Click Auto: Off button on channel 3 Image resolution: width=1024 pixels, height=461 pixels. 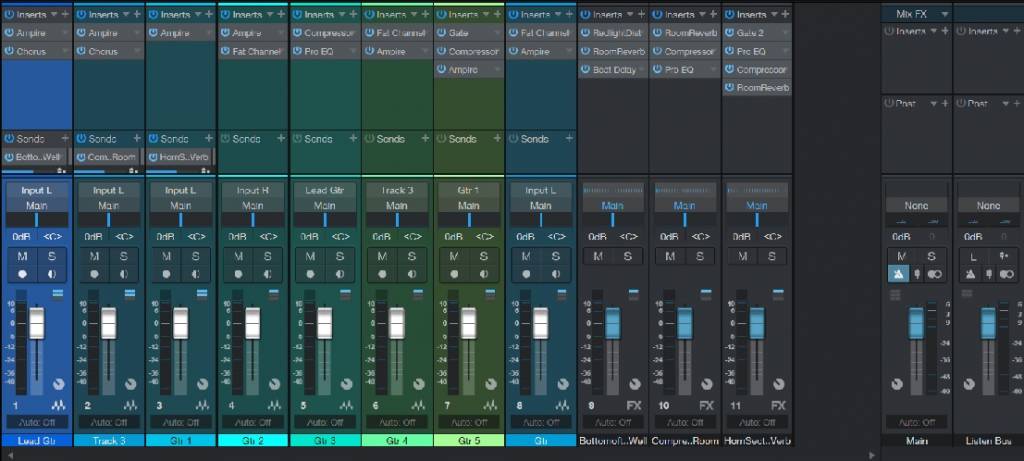pos(180,422)
